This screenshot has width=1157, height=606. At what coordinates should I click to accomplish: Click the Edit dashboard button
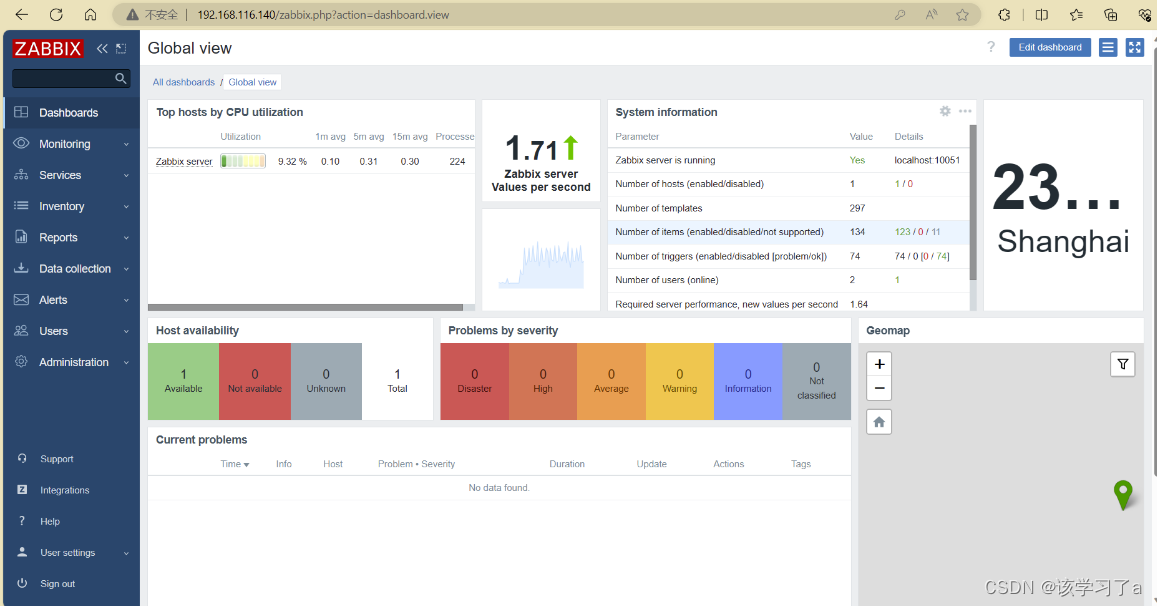[1050, 47]
